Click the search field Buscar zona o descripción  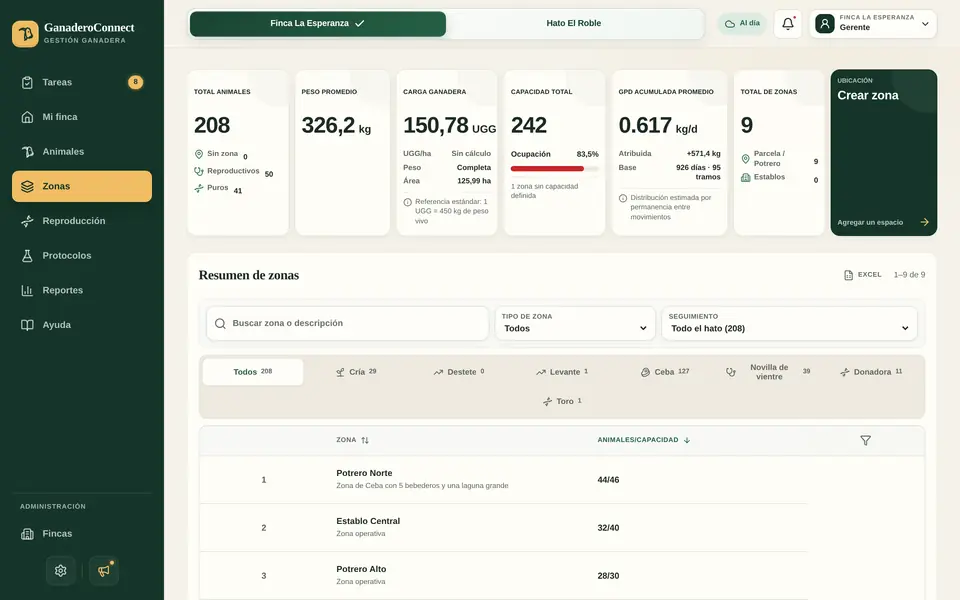pyautogui.click(x=347, y=323)
